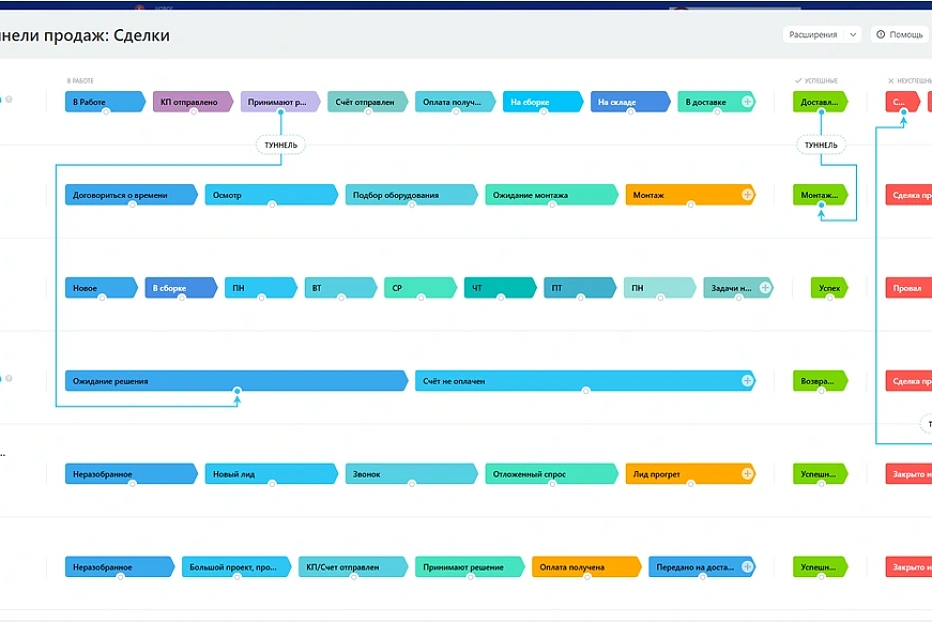Image resolution: width=932 pixels, height=622 pixels.
Task: Select the Счёт отправлен stage
Action: [x=366, y=102]
